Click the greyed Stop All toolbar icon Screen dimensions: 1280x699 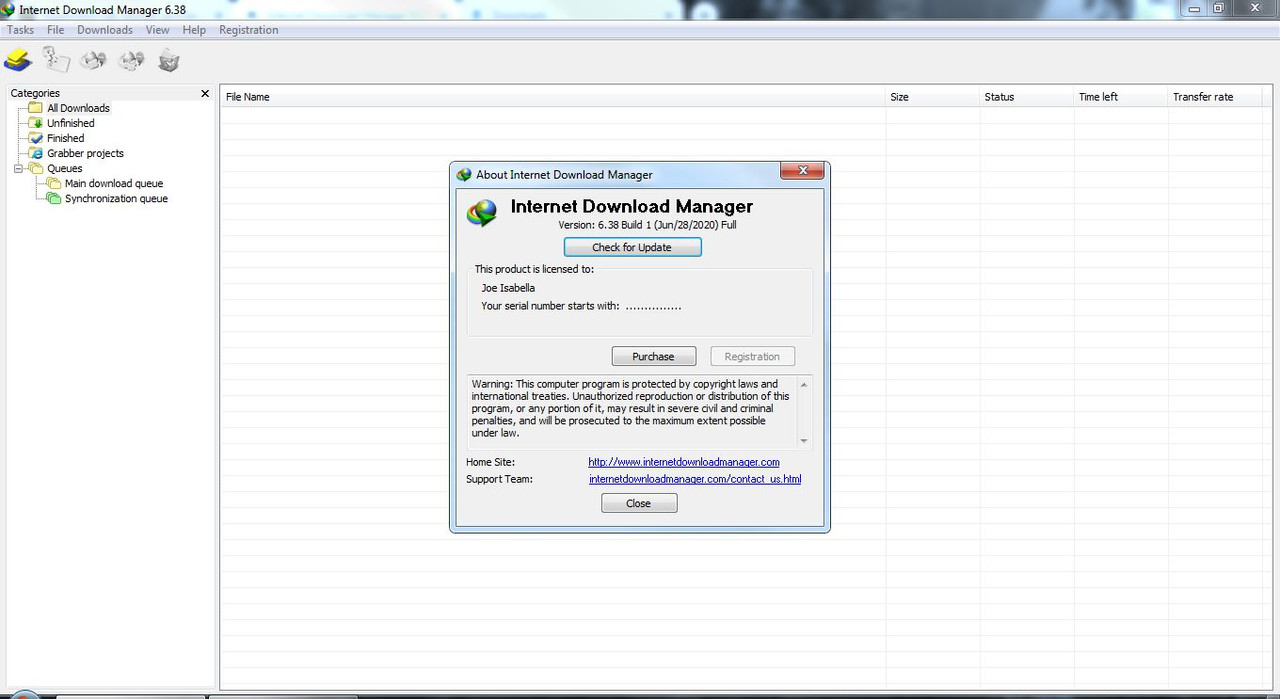click(x=131, y=61)
